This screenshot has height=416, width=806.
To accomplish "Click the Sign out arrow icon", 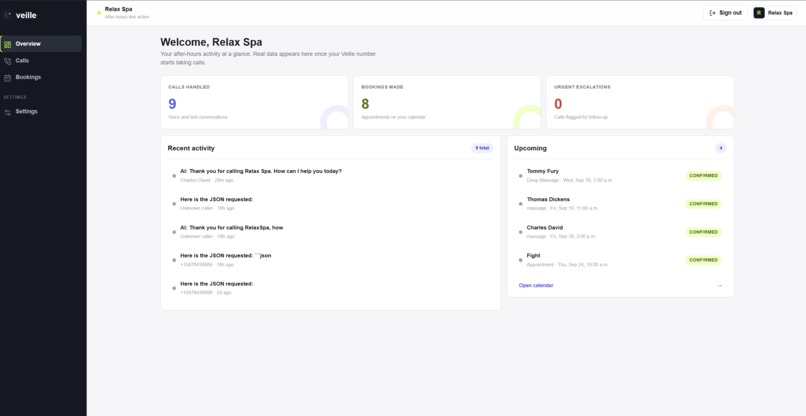I will click(x=712, y=13).
